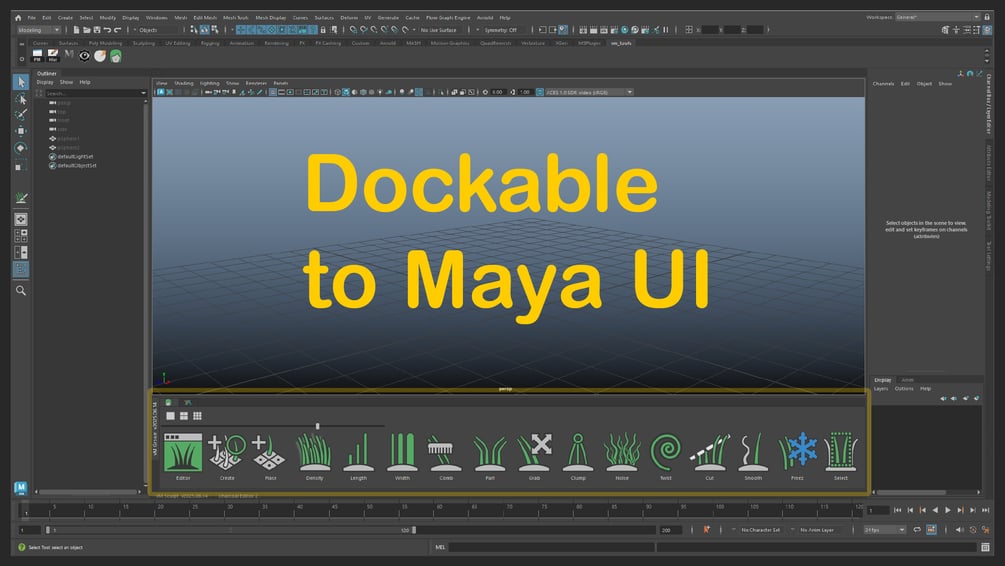1005x566 pixels.
Task: Click the magnifier search icon in toolbox
Action: pyautogui.click(x=21, y=290)
